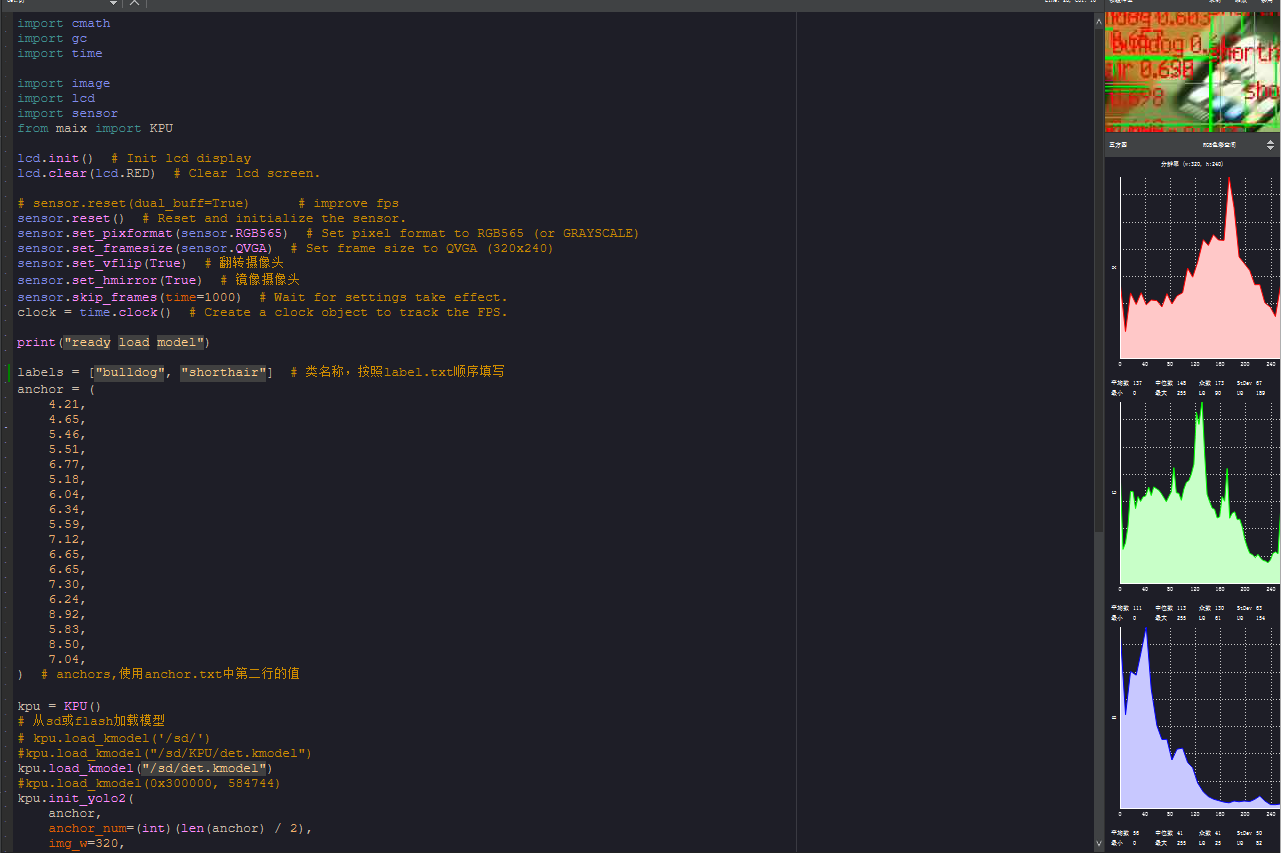The height and width of the screenshot is (853, 1281).
Task: Click the print("ready load model") line
Action: [x=113, y=342]
